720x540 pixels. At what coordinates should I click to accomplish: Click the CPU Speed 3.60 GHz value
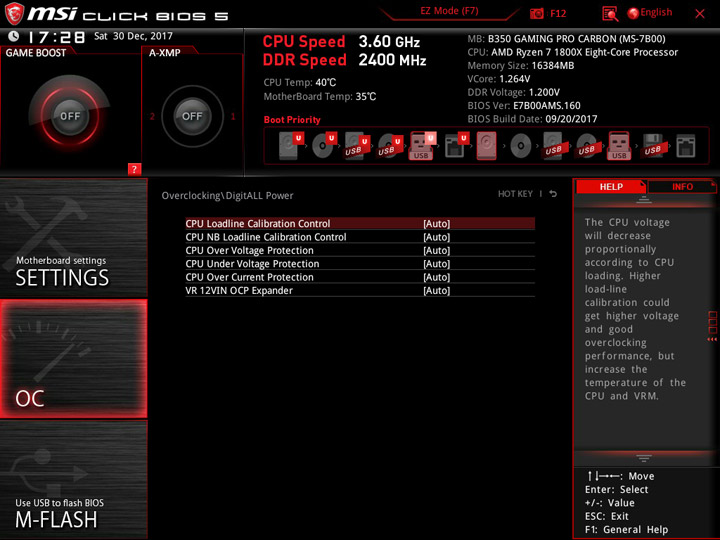click(389, 42)
